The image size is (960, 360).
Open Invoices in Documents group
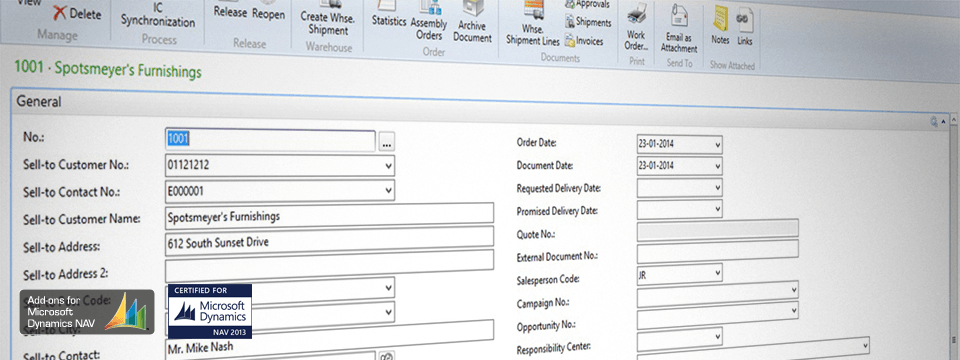tap(584, 41)
